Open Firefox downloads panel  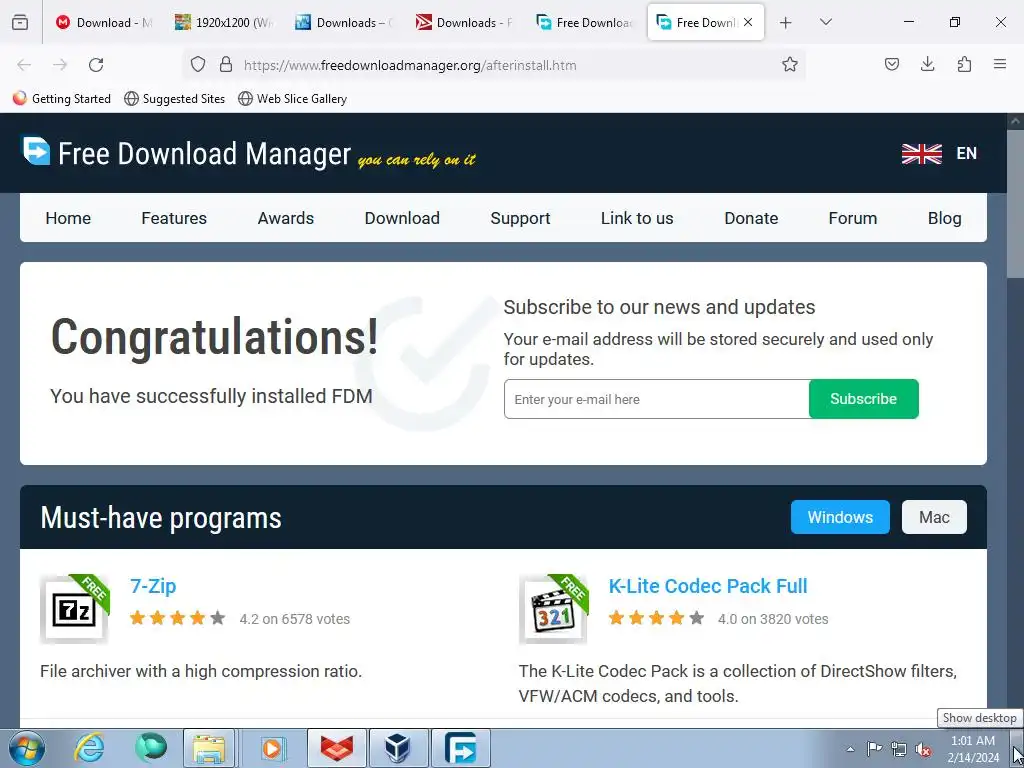coord(927,65)
